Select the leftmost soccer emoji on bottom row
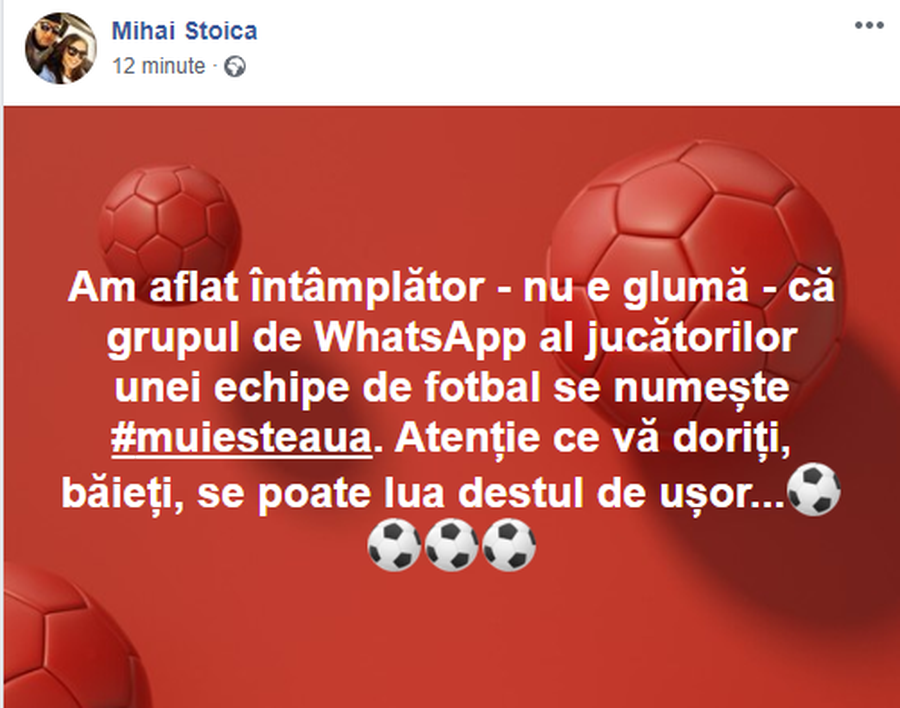Viewport: 900px width, 708px height. [x=394, y=544]
